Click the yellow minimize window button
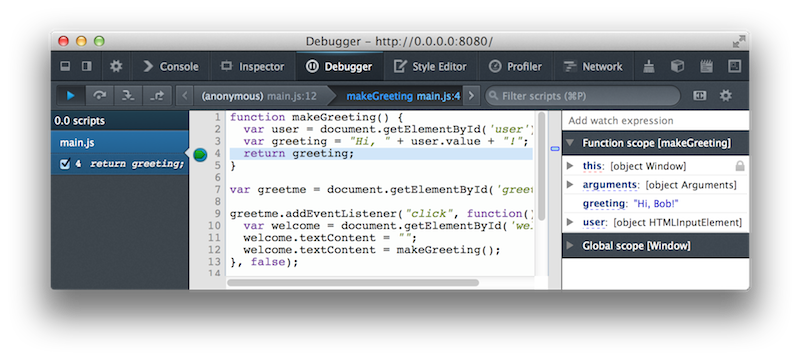Image resolution: width=800 pixels, height=360 pixels. 81,41
